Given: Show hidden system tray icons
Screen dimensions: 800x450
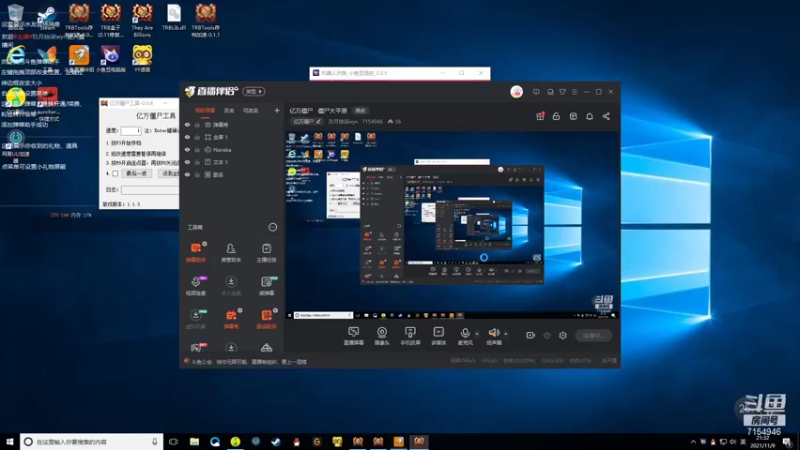Looking at the screenshot, I should (692, 442).
